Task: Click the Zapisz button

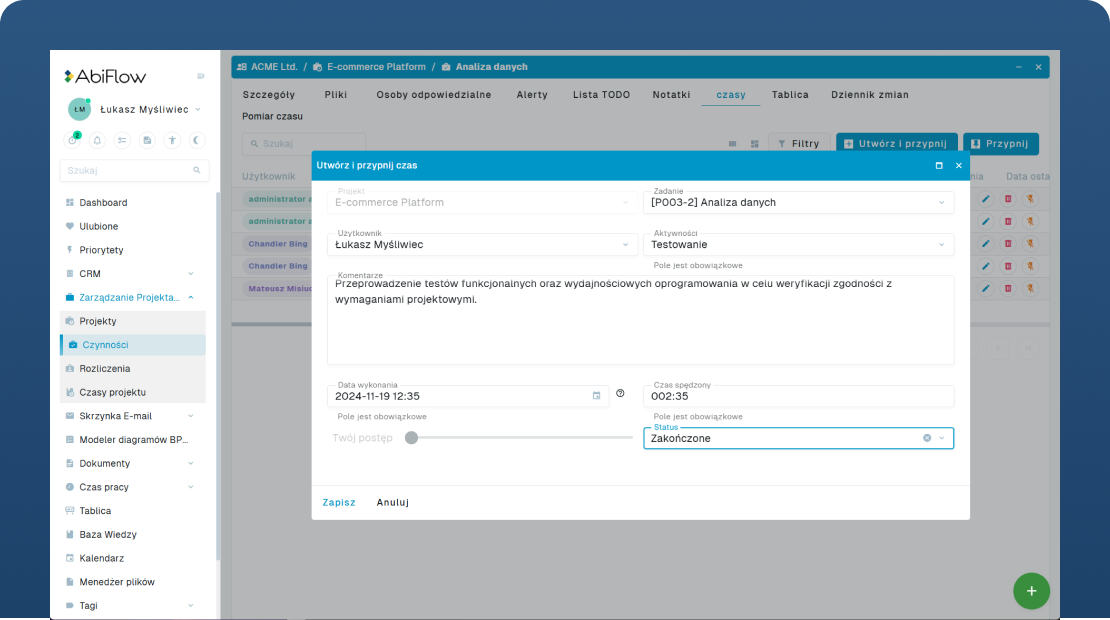Action: (338, 502)
